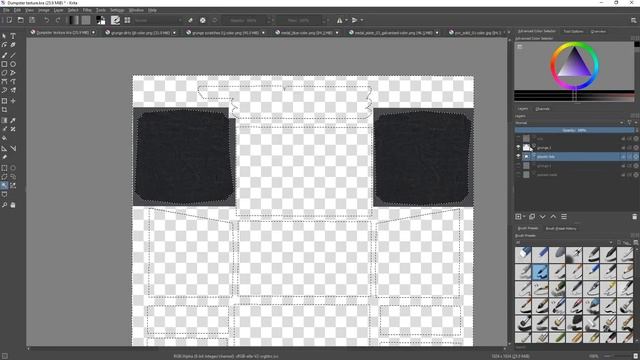The width and height of the screenshot is (640, 360).
Task: Hide the grunge 2 layer
Action: click(x=518, y=147)
